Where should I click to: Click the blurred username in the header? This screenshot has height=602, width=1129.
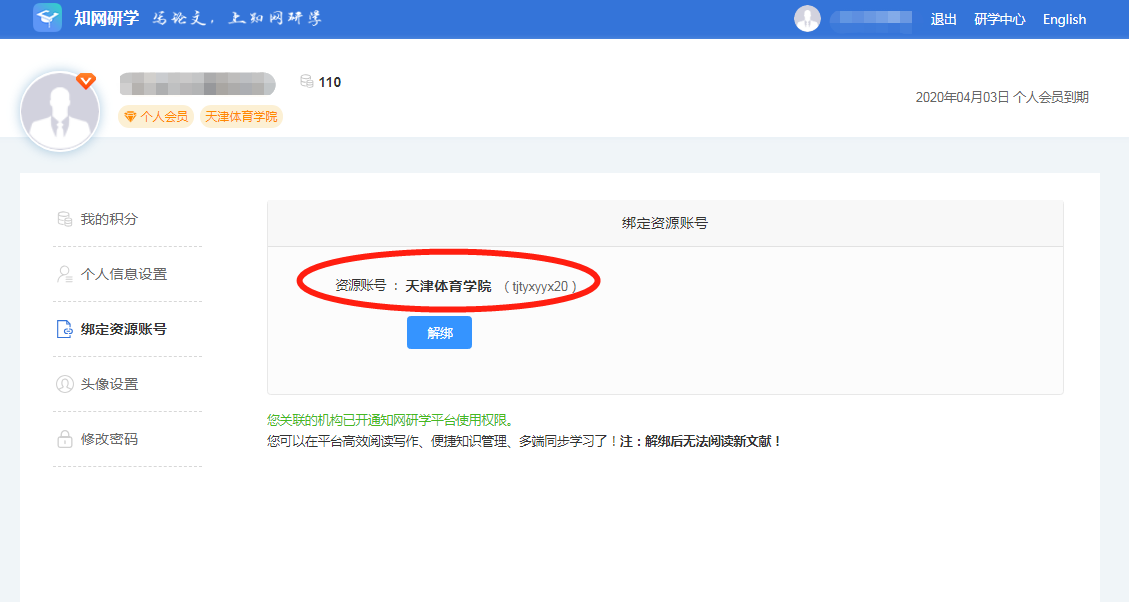tap(871, 19)
